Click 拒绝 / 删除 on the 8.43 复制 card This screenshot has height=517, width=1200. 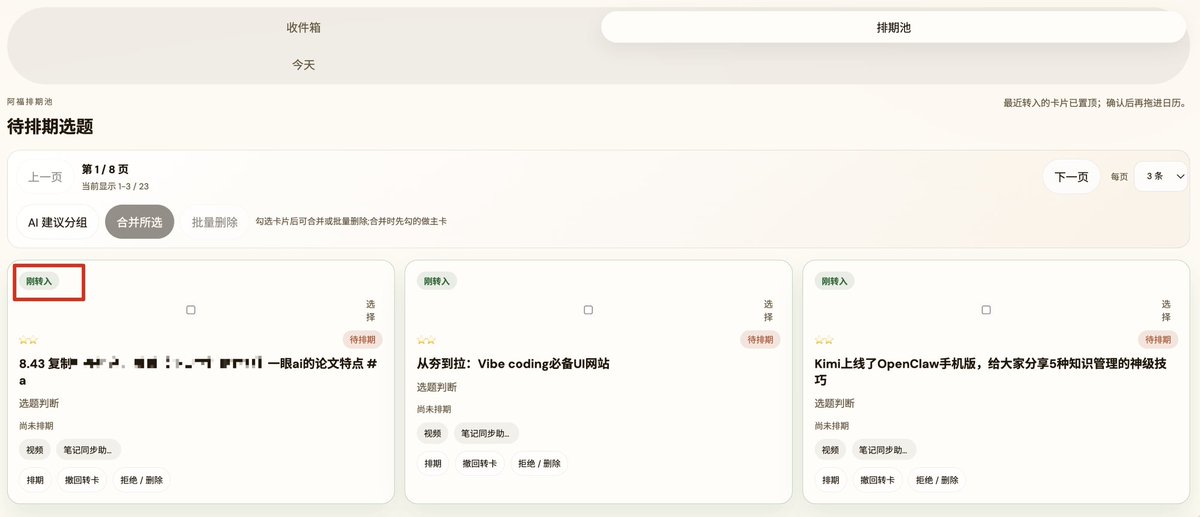click(x=142, y=480)
